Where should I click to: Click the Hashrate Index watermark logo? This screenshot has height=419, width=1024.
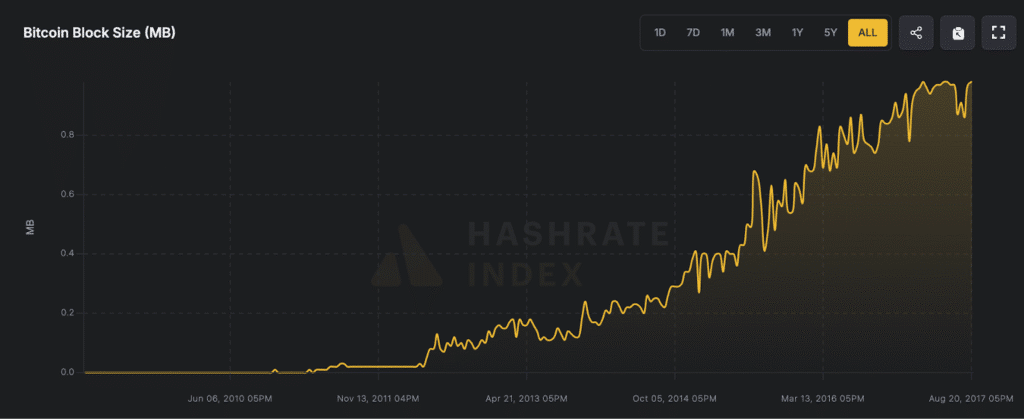click(x=407, y=255)
